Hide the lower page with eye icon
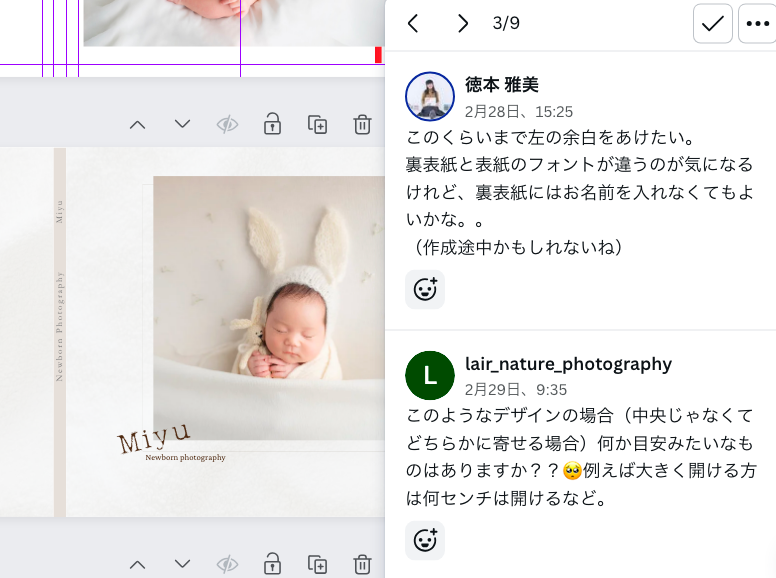 pyautogui.click(x=227, y=564)
